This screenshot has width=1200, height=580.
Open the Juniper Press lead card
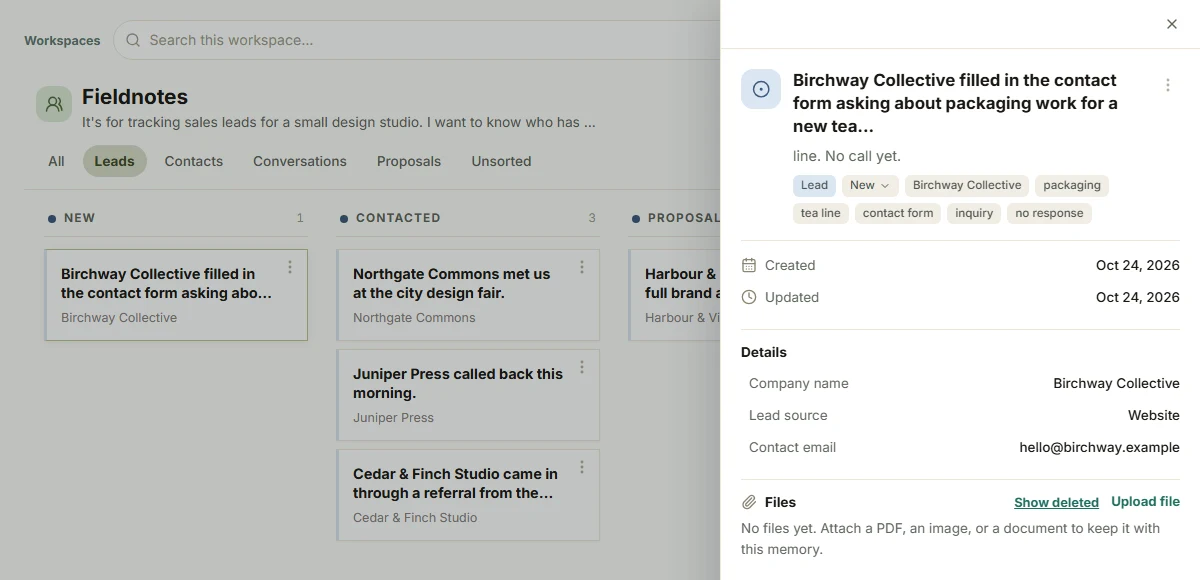click(468, 395)
